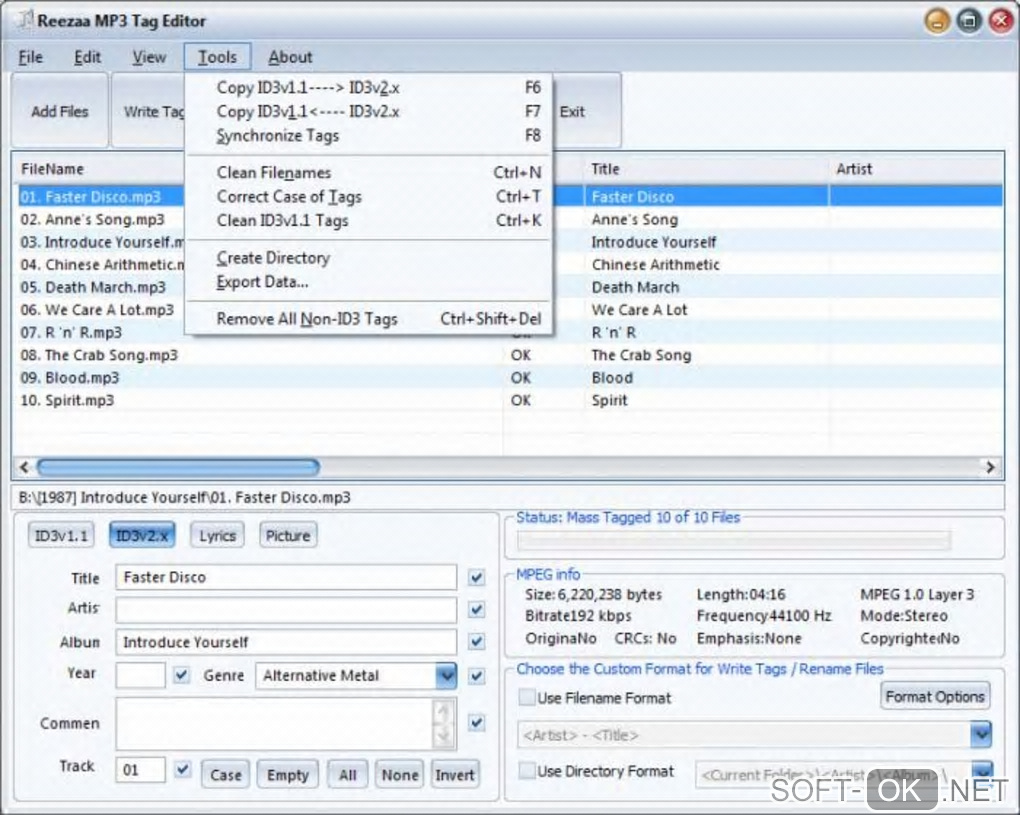Open the File menu
This screenshot has height=815, width=1020.
(31, 57)
